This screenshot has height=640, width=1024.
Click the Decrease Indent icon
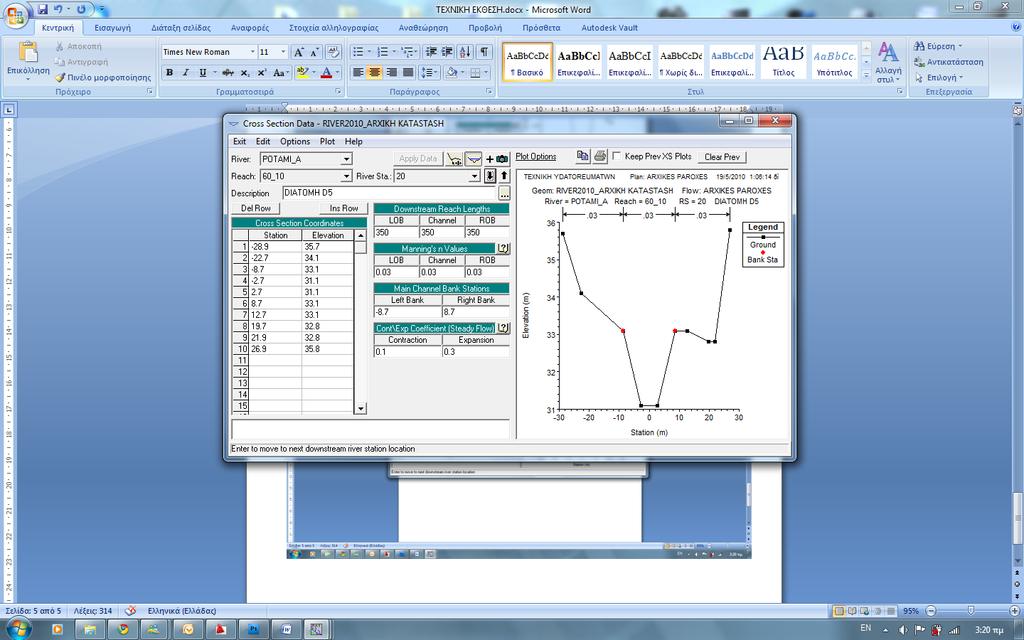[430, 52]
